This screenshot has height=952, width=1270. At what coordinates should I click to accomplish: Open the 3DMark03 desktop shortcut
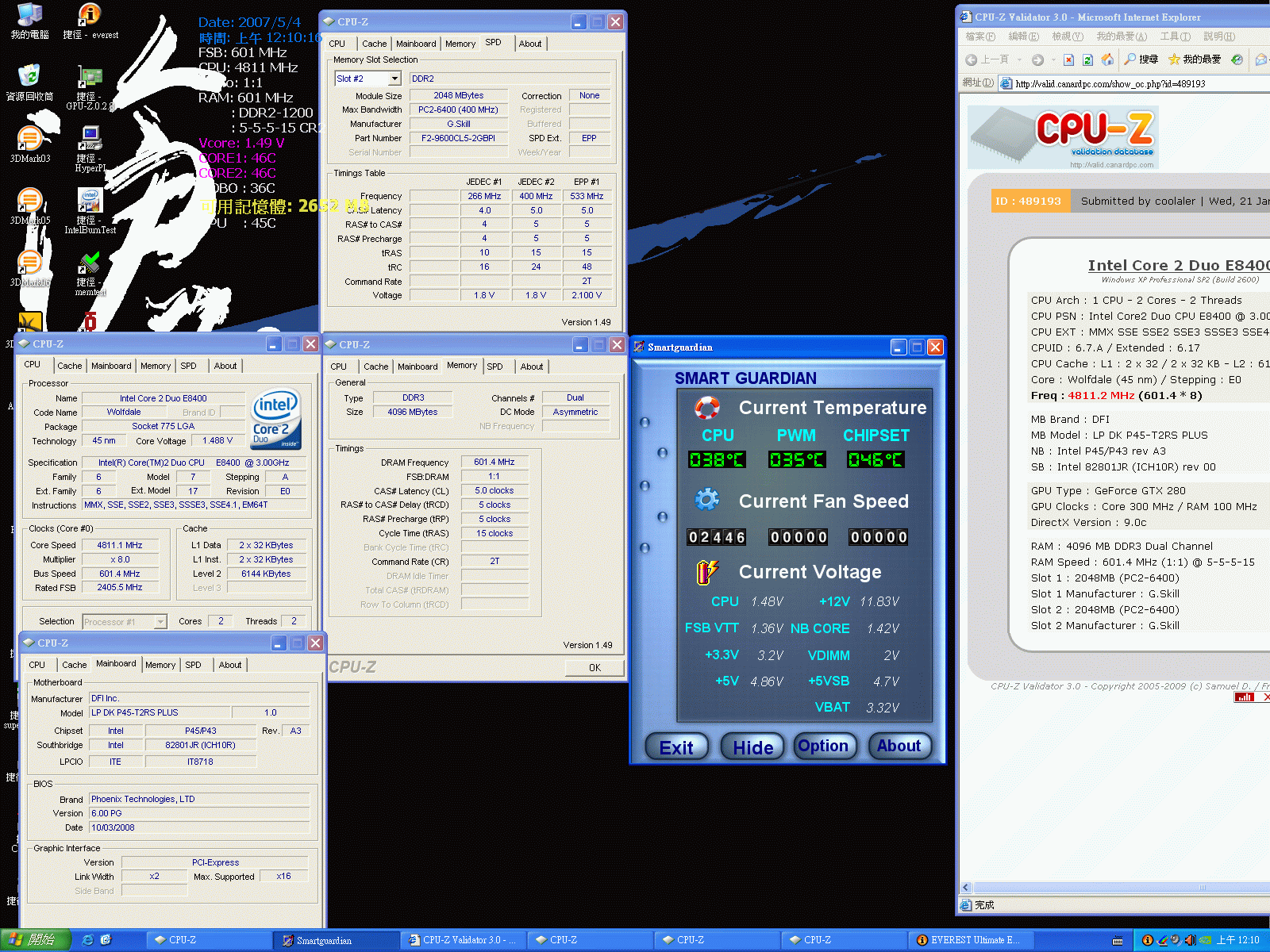point(29,144)
